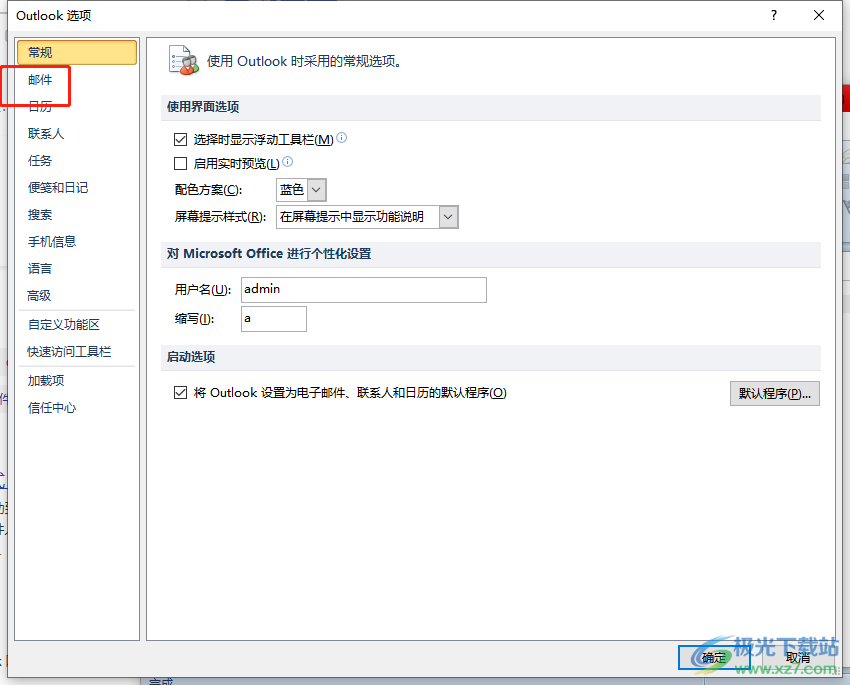Click the 缩写 initials input field
The image size is (850, 685).
274,319
